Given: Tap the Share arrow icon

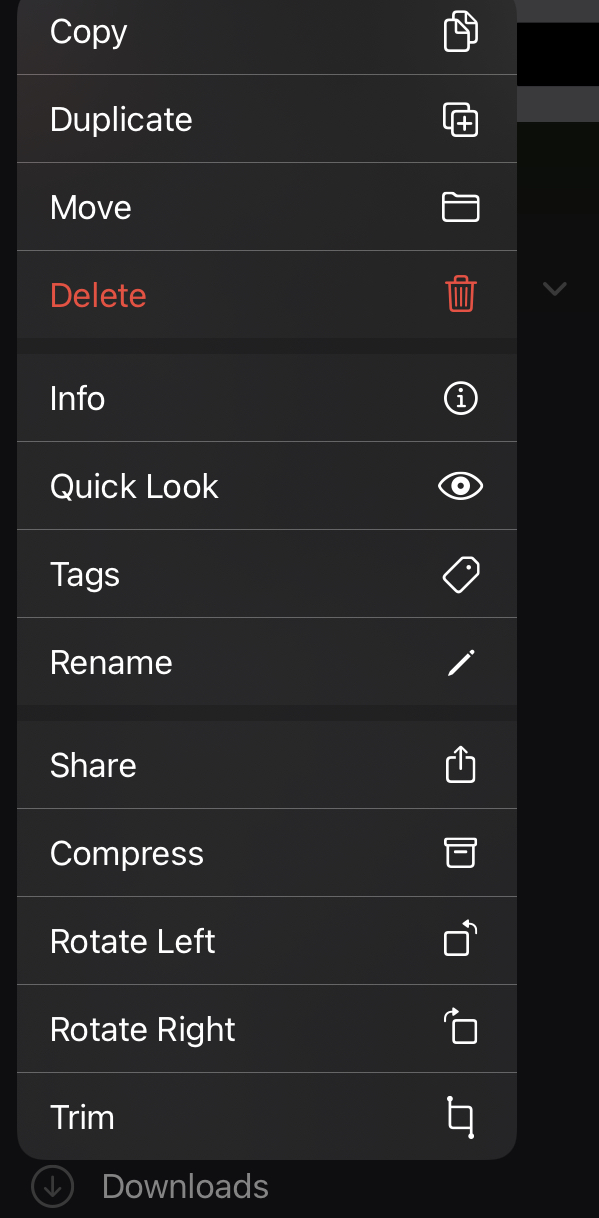Looking at the screenshot, I should pyautogui.click(x=461, y=765).
